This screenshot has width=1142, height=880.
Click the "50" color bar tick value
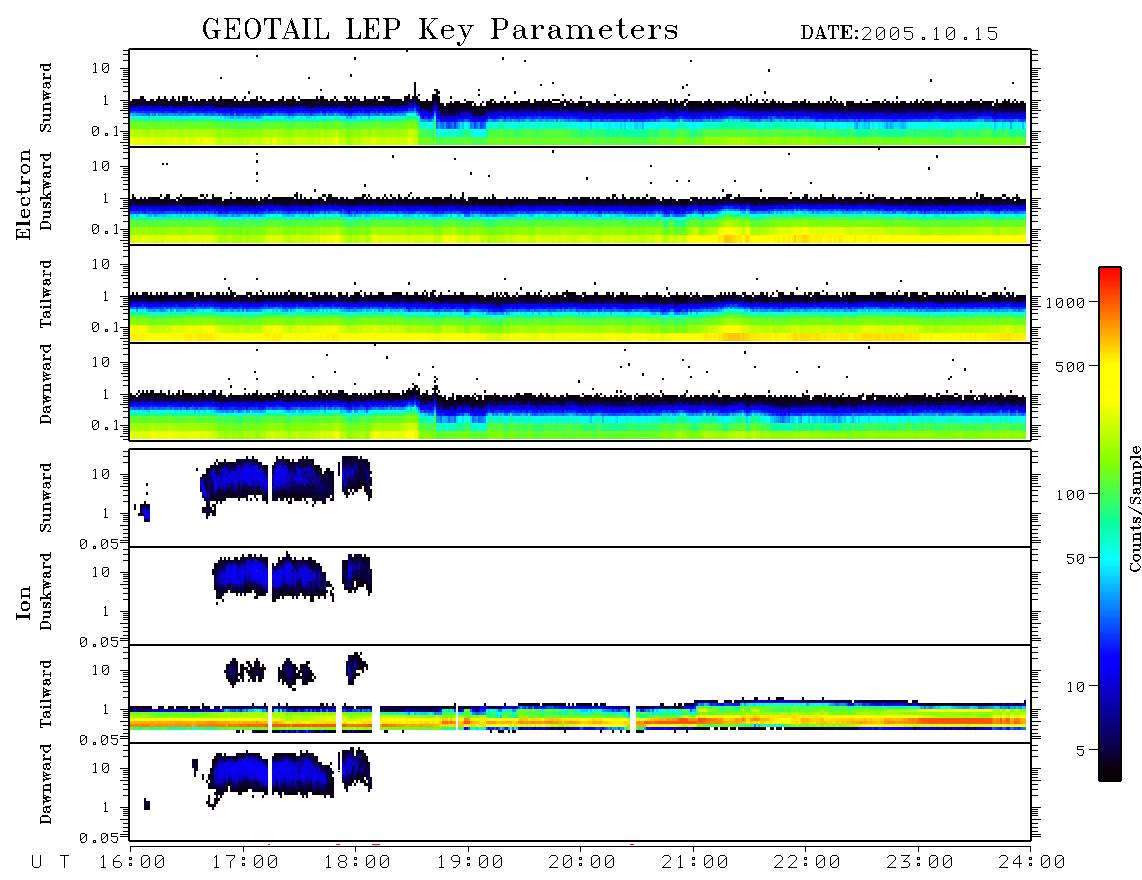pyautogui.click(x=1076, y=559)
